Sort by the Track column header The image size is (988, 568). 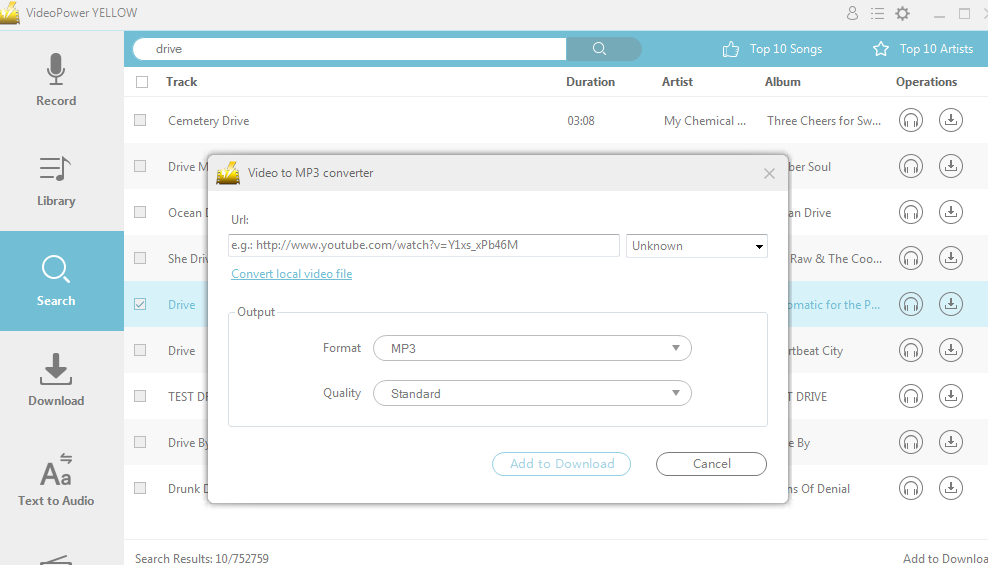click(181, 82)
